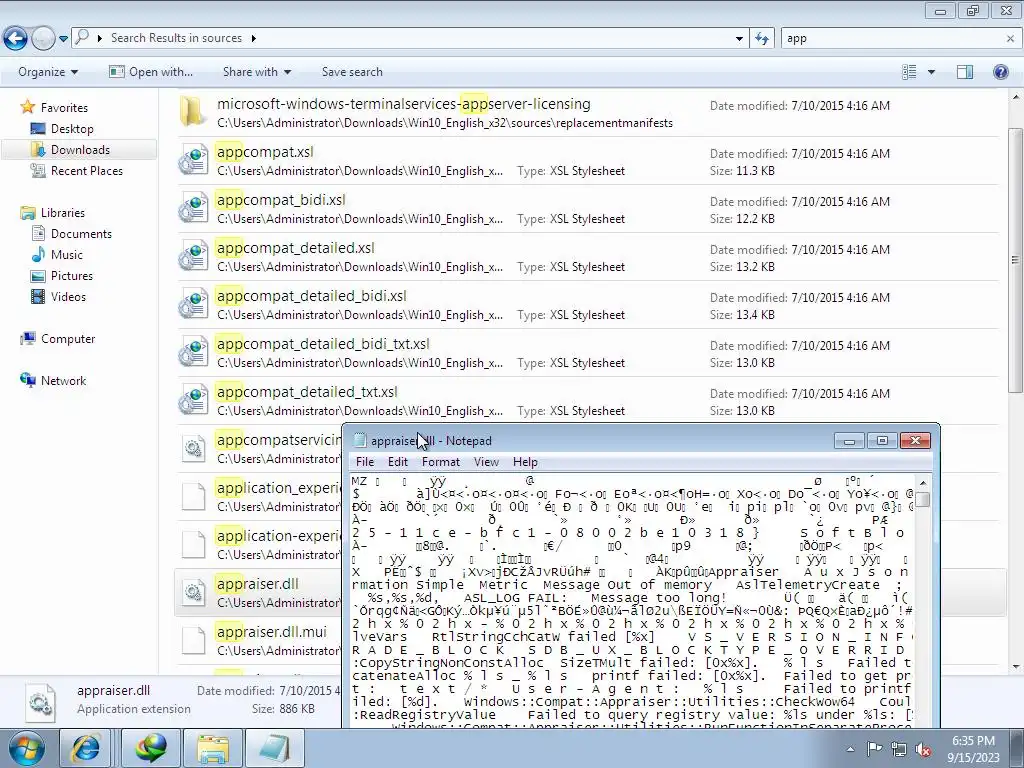Open the Notepad Edit menu
The image size is (1024, 768).
point(398,462)
